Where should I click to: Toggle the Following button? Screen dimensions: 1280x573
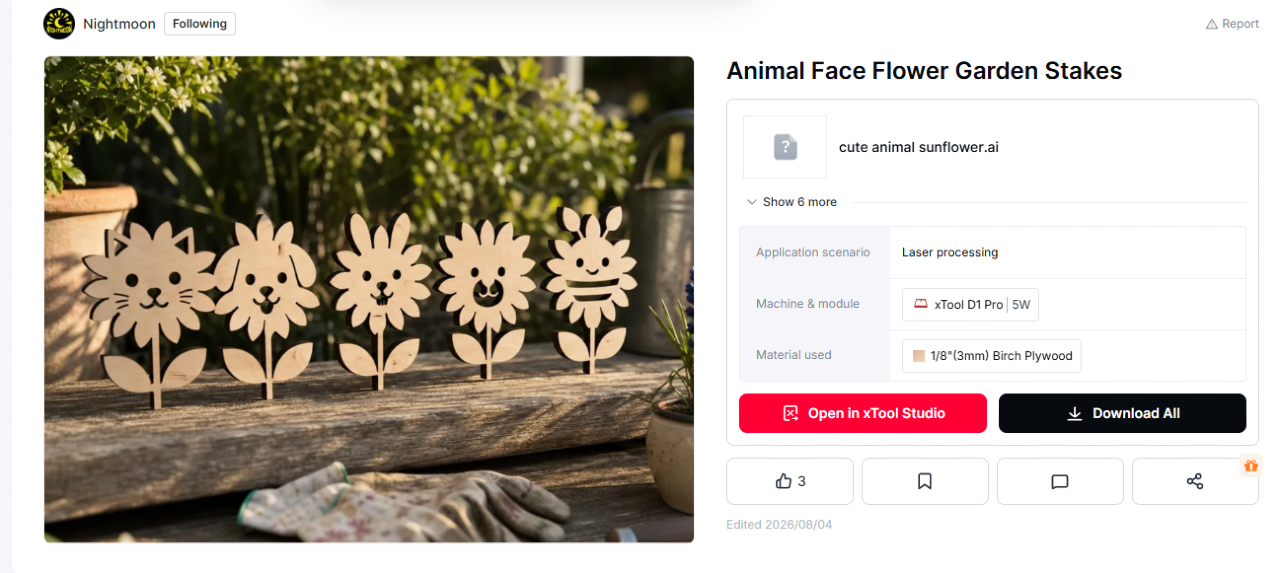pyautogui.click(x=200, y=24)
